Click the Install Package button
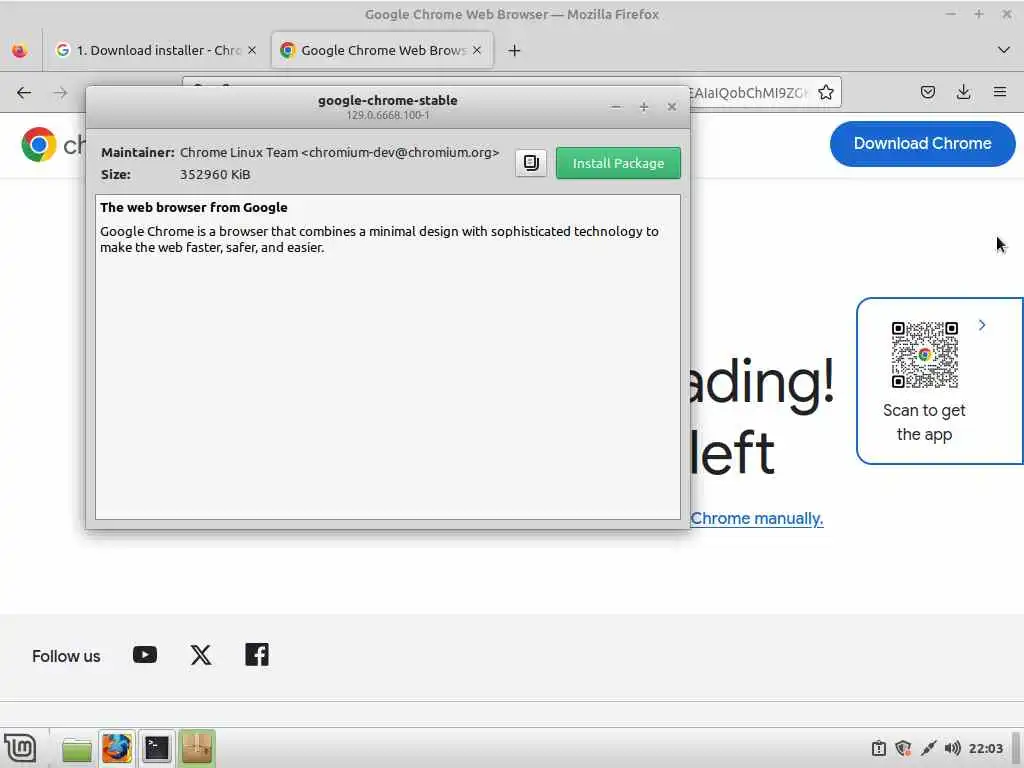The height and width of the screenshot is (768, 1024). [x=618, y=163]
